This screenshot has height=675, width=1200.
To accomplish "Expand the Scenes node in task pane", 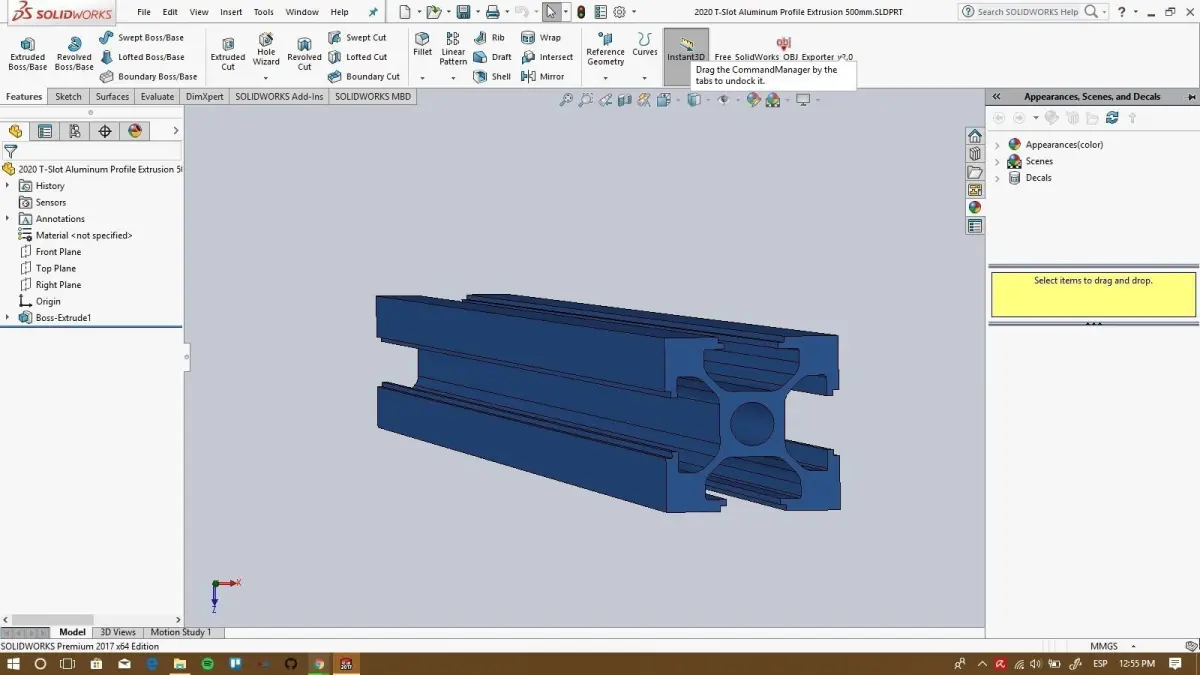I will tap(997, 162).
